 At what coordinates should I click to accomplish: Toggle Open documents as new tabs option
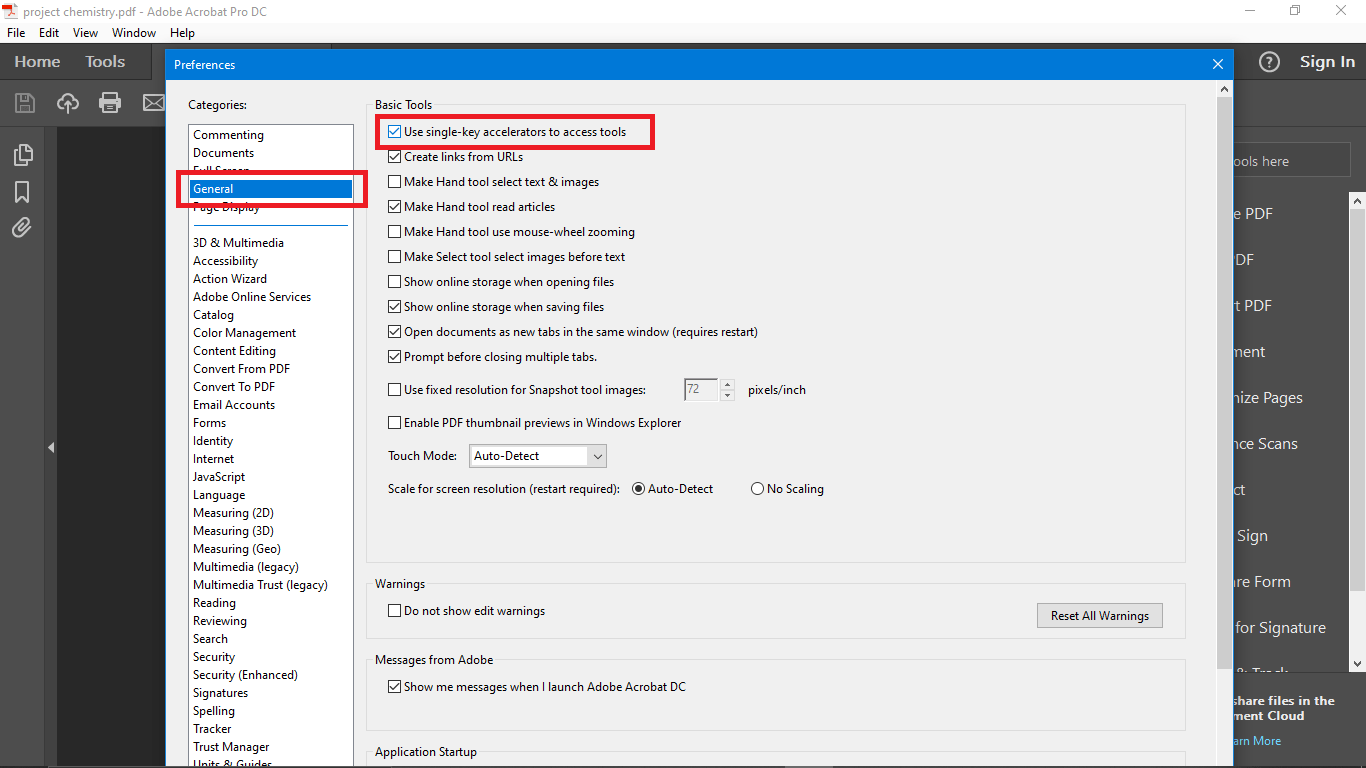pyautogui.click(x=394, y=332)
